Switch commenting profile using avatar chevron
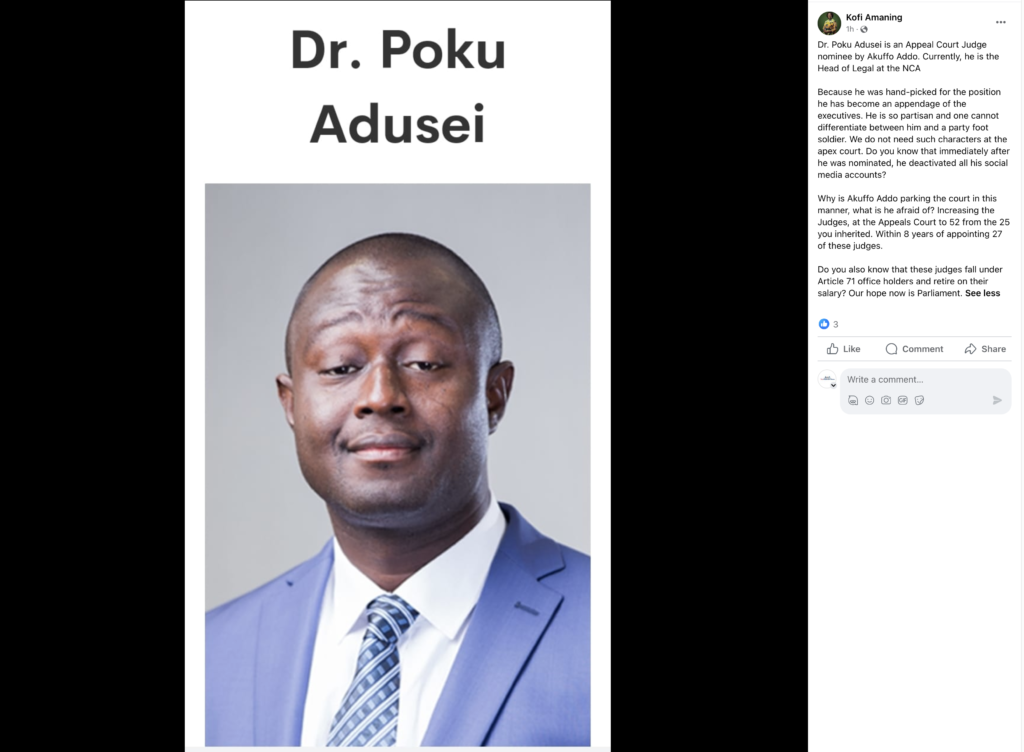1024x752 pixels. click(x=833, y=385)
